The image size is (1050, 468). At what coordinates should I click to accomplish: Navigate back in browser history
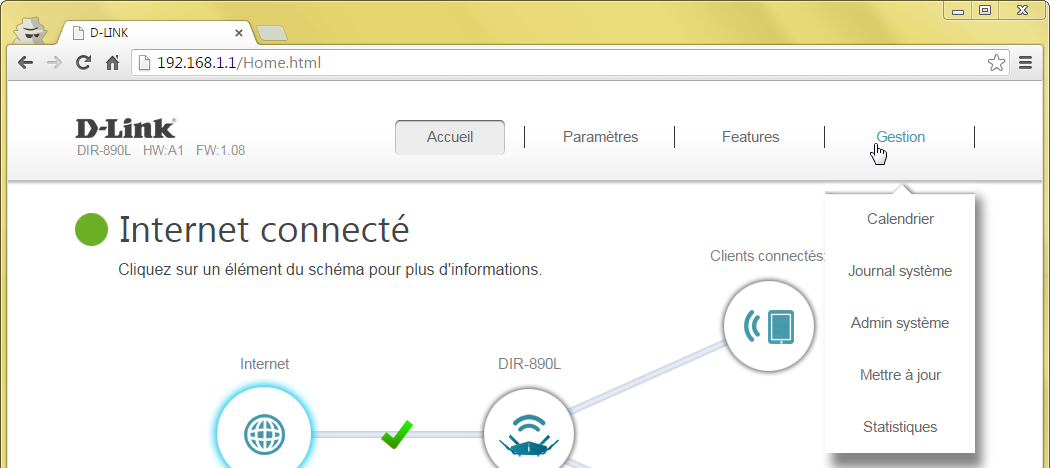pyautogui.click(x=25, y=63)
